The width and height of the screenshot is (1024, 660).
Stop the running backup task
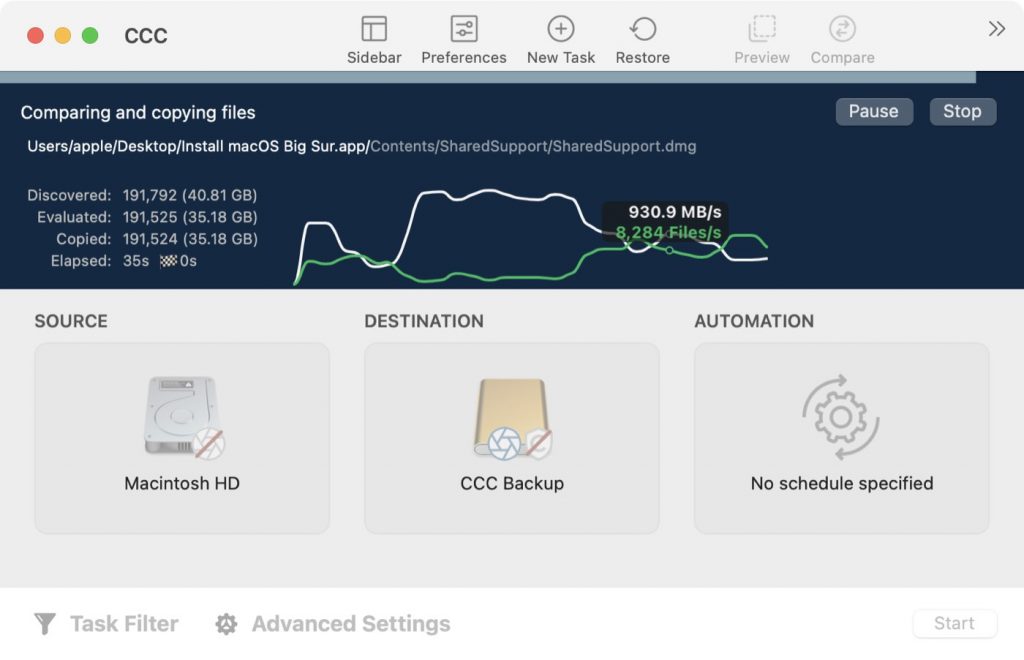(963, 112)
